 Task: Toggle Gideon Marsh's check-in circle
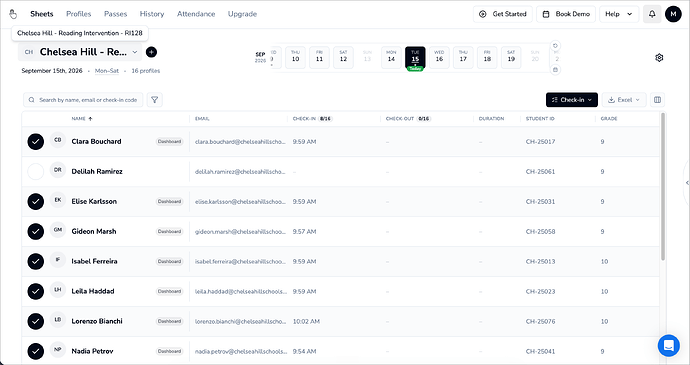[x=36, y=232]
